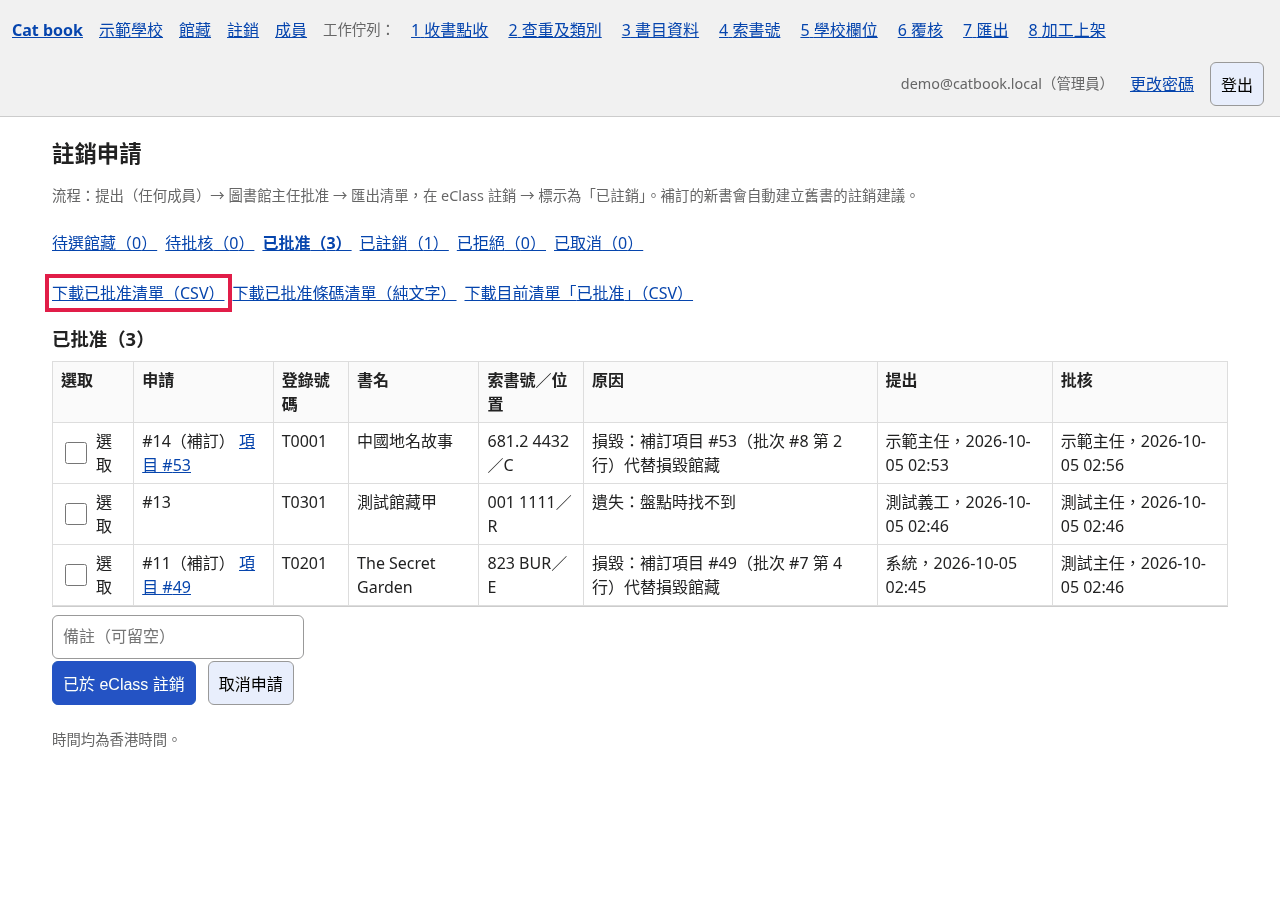The width and height of the screenshot is (1280, 900).
Task: Go to queue step 5 學校欄位
Action: coord(839,30)
